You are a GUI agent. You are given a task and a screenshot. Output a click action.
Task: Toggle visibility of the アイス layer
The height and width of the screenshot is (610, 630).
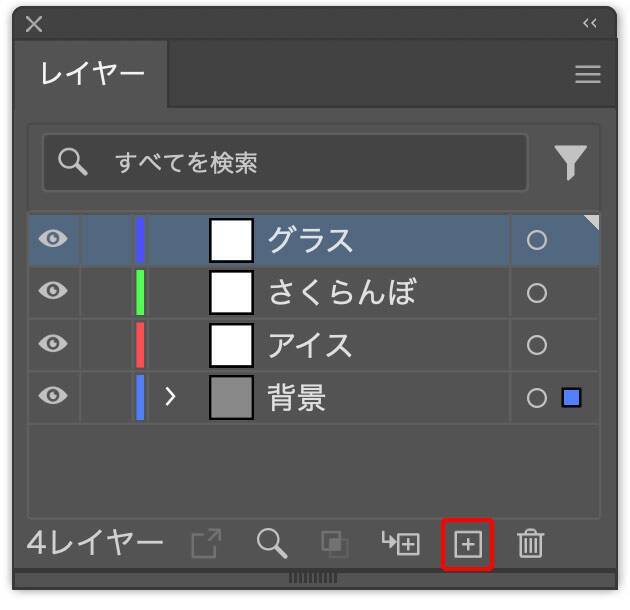click(x=53, y=345)
